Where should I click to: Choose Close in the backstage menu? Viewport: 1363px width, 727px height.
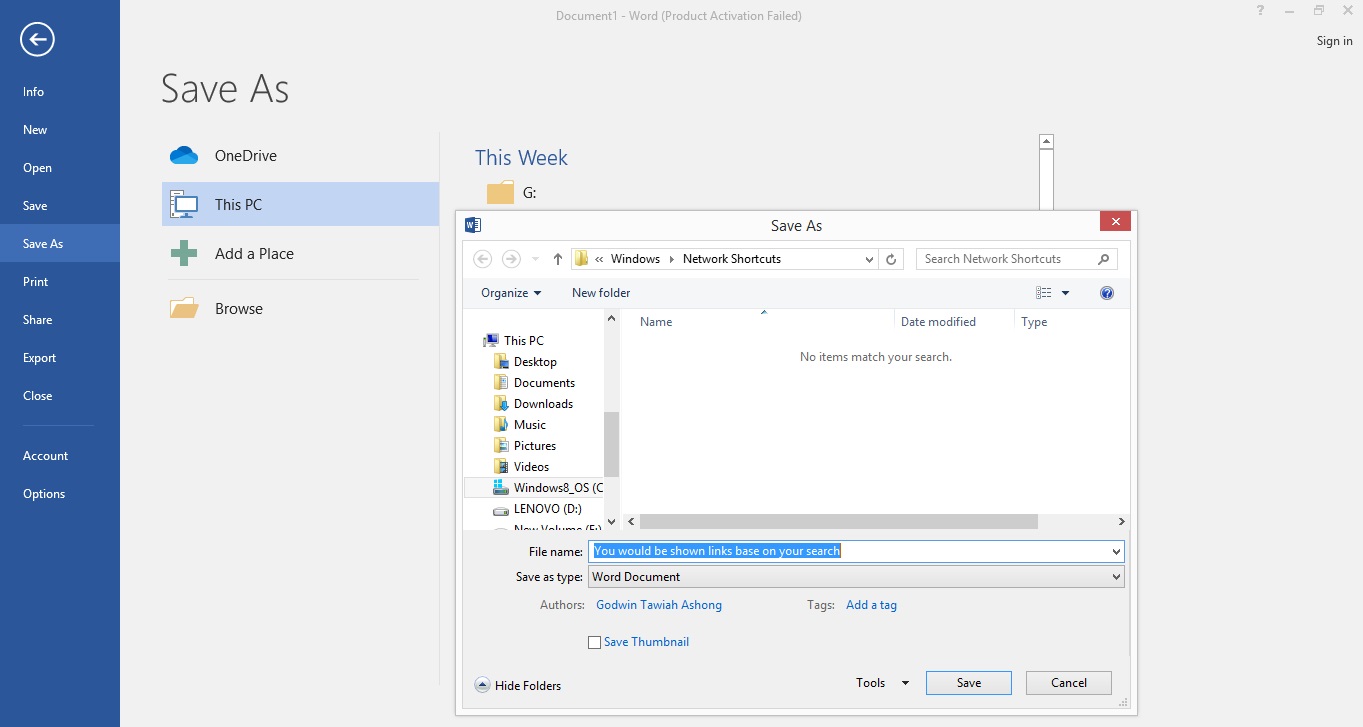[60, 396]
